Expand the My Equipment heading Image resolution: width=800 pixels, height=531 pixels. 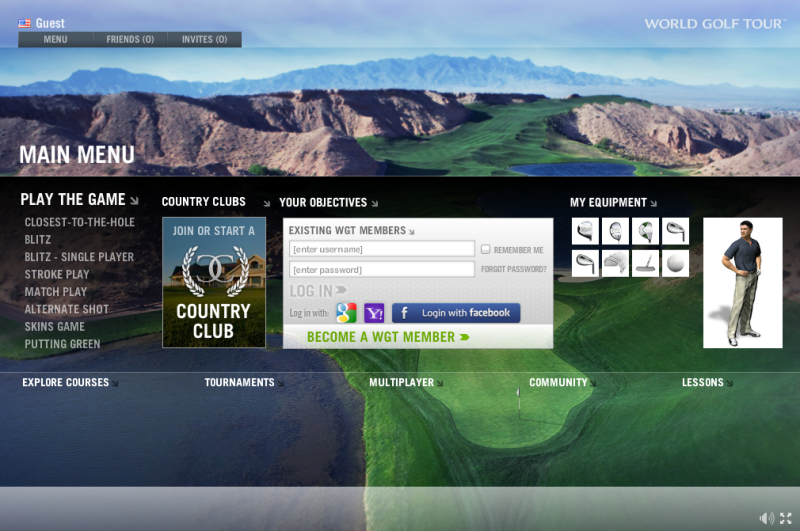[613, 203]
